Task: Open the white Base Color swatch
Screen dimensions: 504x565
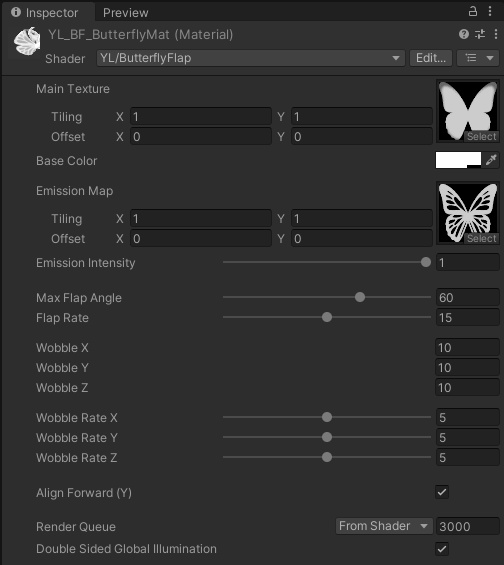Action: (x=458, y=160)
